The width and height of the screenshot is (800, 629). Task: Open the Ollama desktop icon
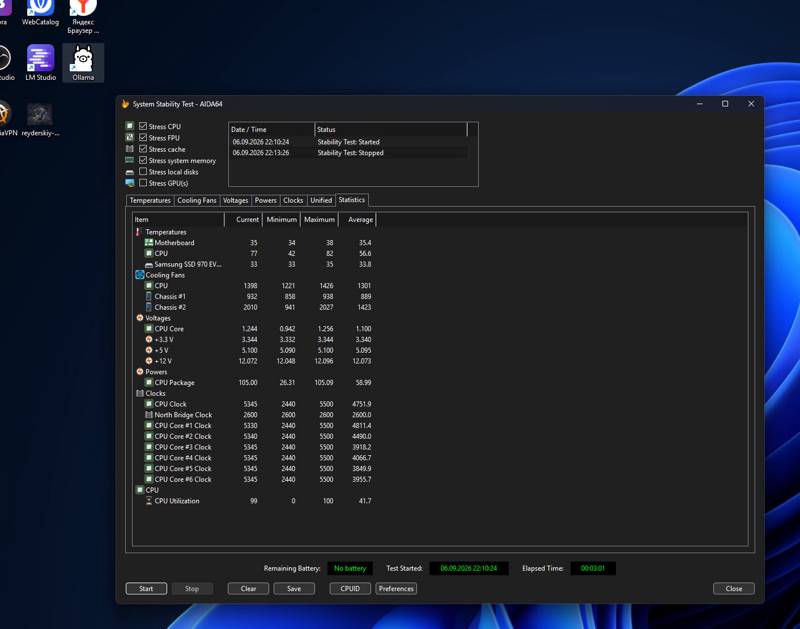[83, 62]
